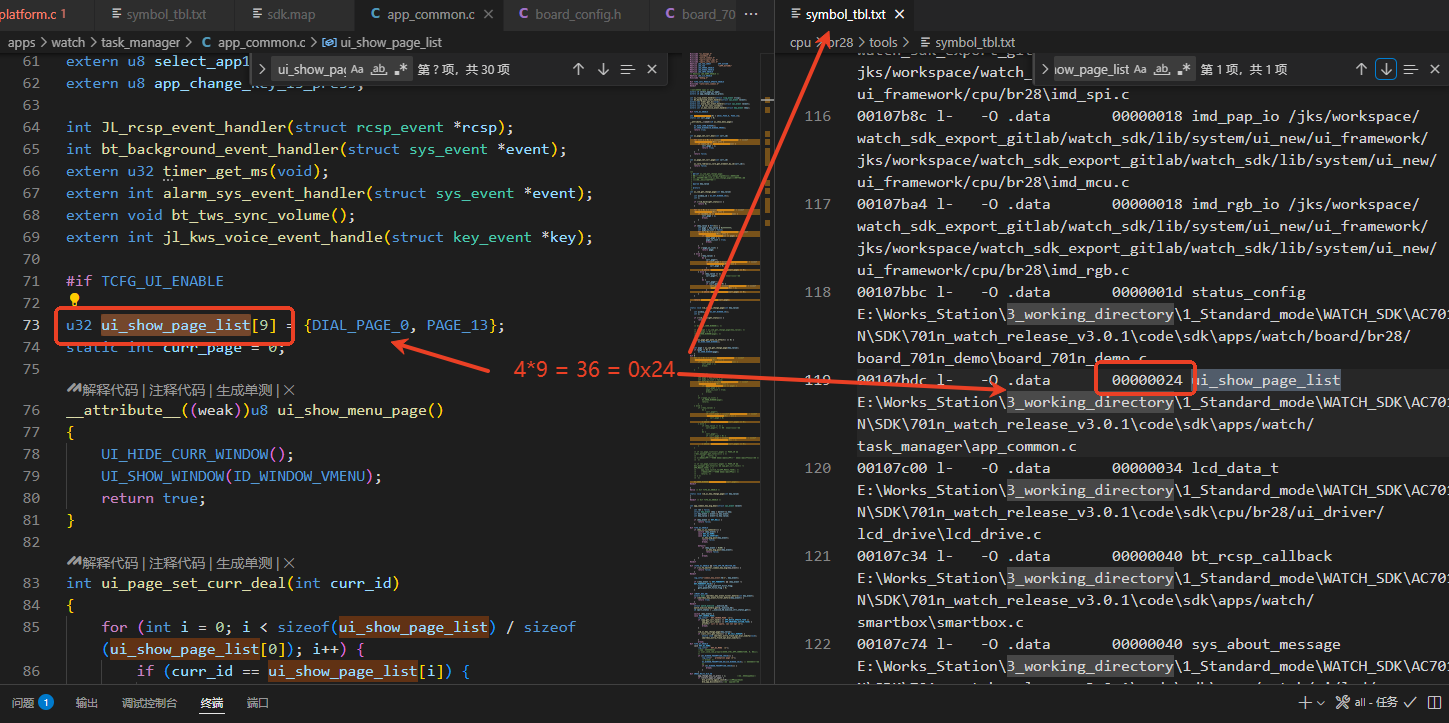Close the symbol_tbl find widget

coord(1435,69)
